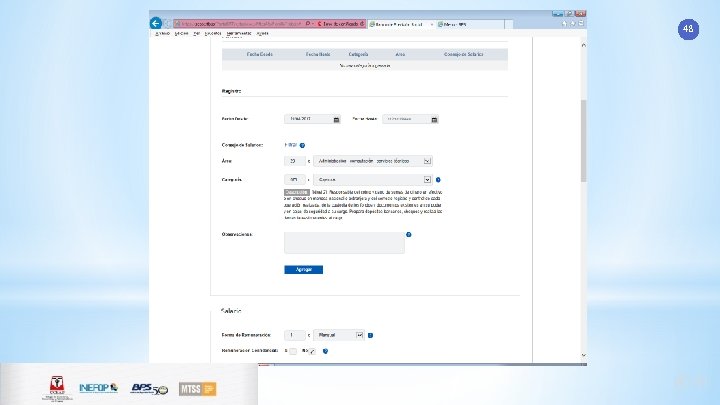Click the vertical scrollbar thumb
This screenshot has height=405, width=720.
coord(584,141)
